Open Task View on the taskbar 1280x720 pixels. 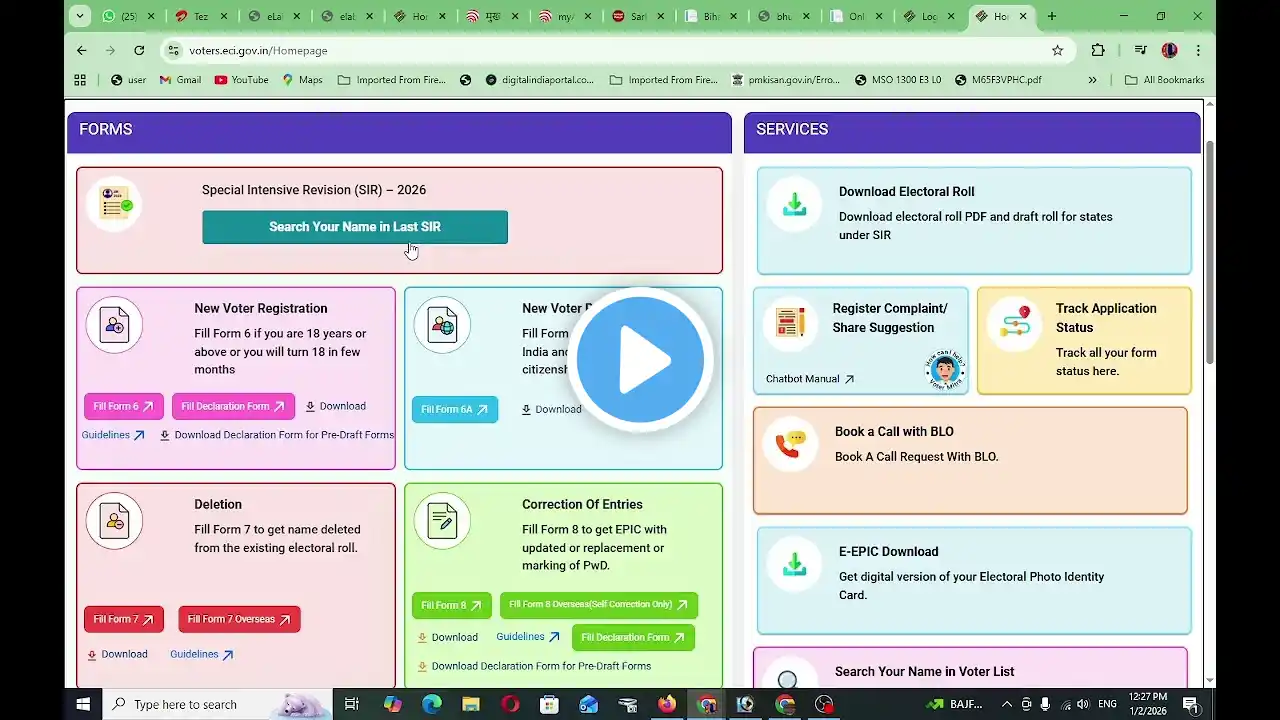click(352, 704)
